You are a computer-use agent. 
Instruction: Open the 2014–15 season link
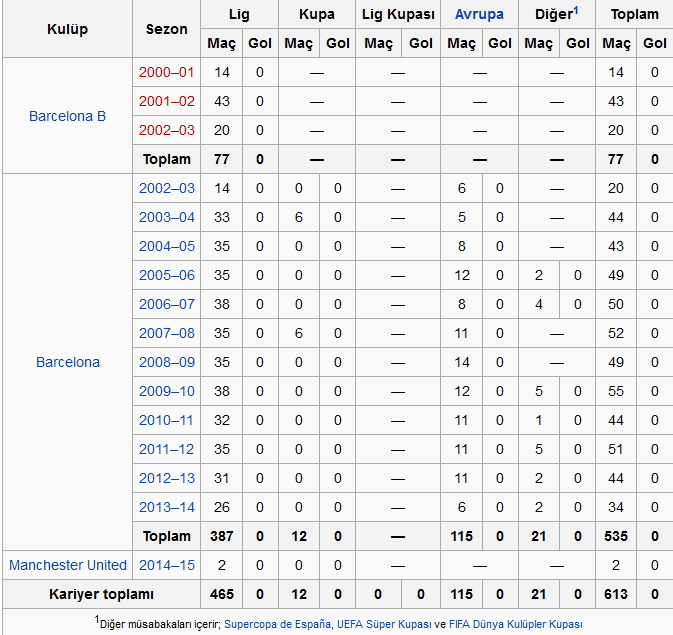point(167,565)
